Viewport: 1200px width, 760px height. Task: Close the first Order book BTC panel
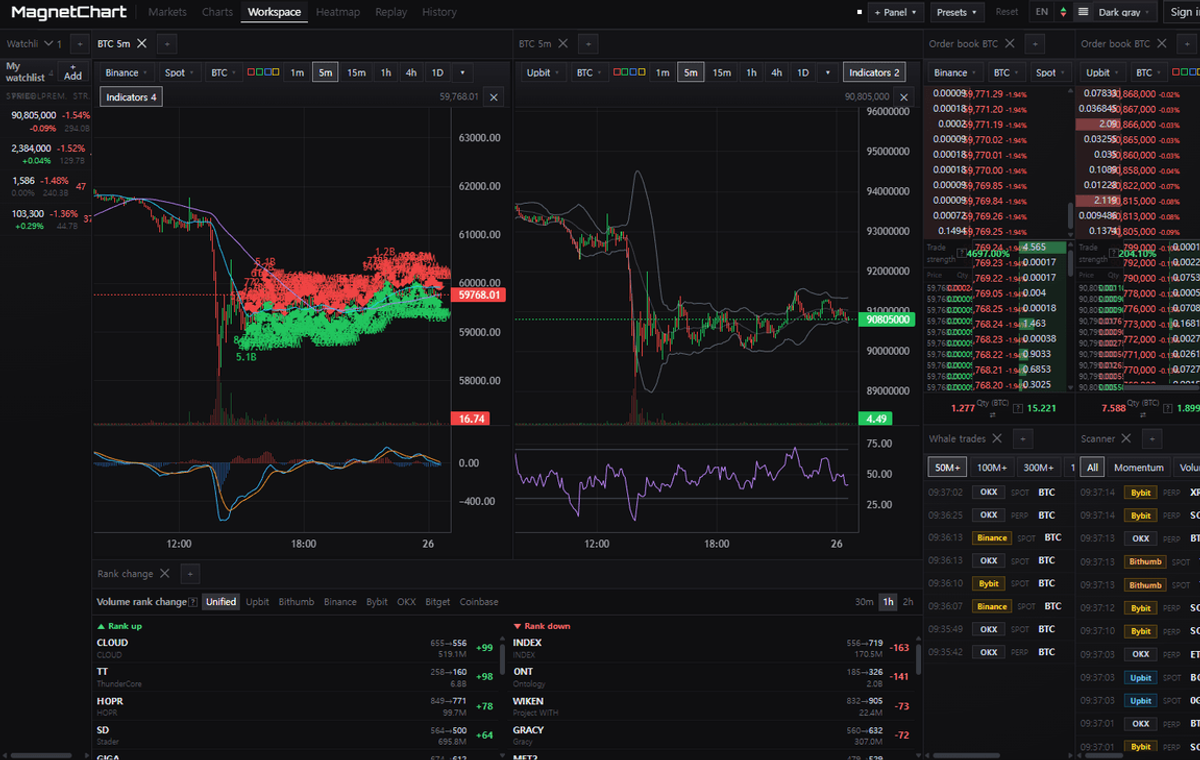click(1010, 44)
